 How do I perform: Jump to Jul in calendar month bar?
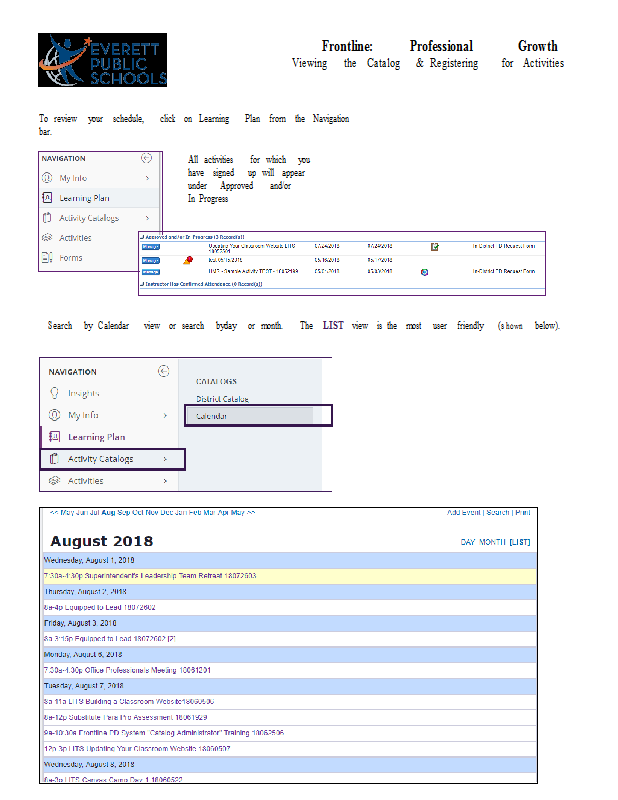pyautogui.click(x=94, y=512)
